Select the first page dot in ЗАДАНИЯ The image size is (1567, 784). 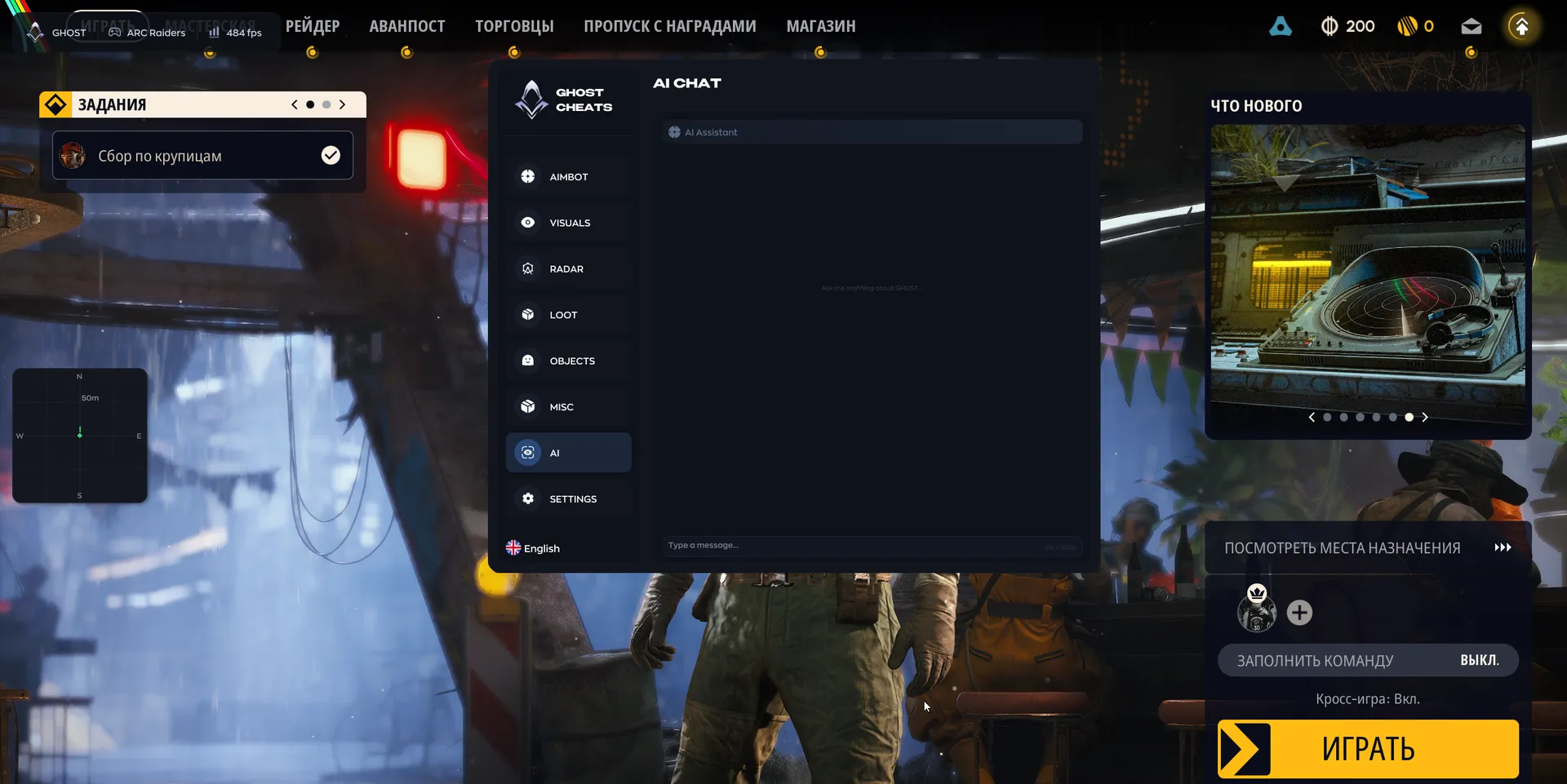coord(310,104)
